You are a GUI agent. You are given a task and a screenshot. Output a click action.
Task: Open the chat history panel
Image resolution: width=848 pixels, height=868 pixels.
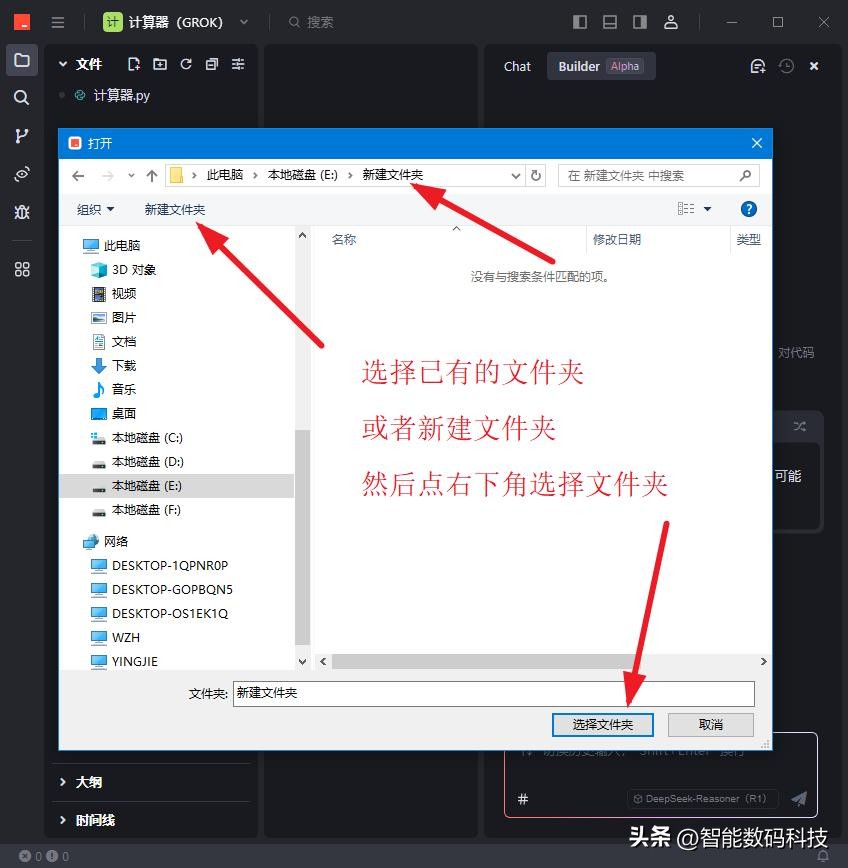pos(787,66)
